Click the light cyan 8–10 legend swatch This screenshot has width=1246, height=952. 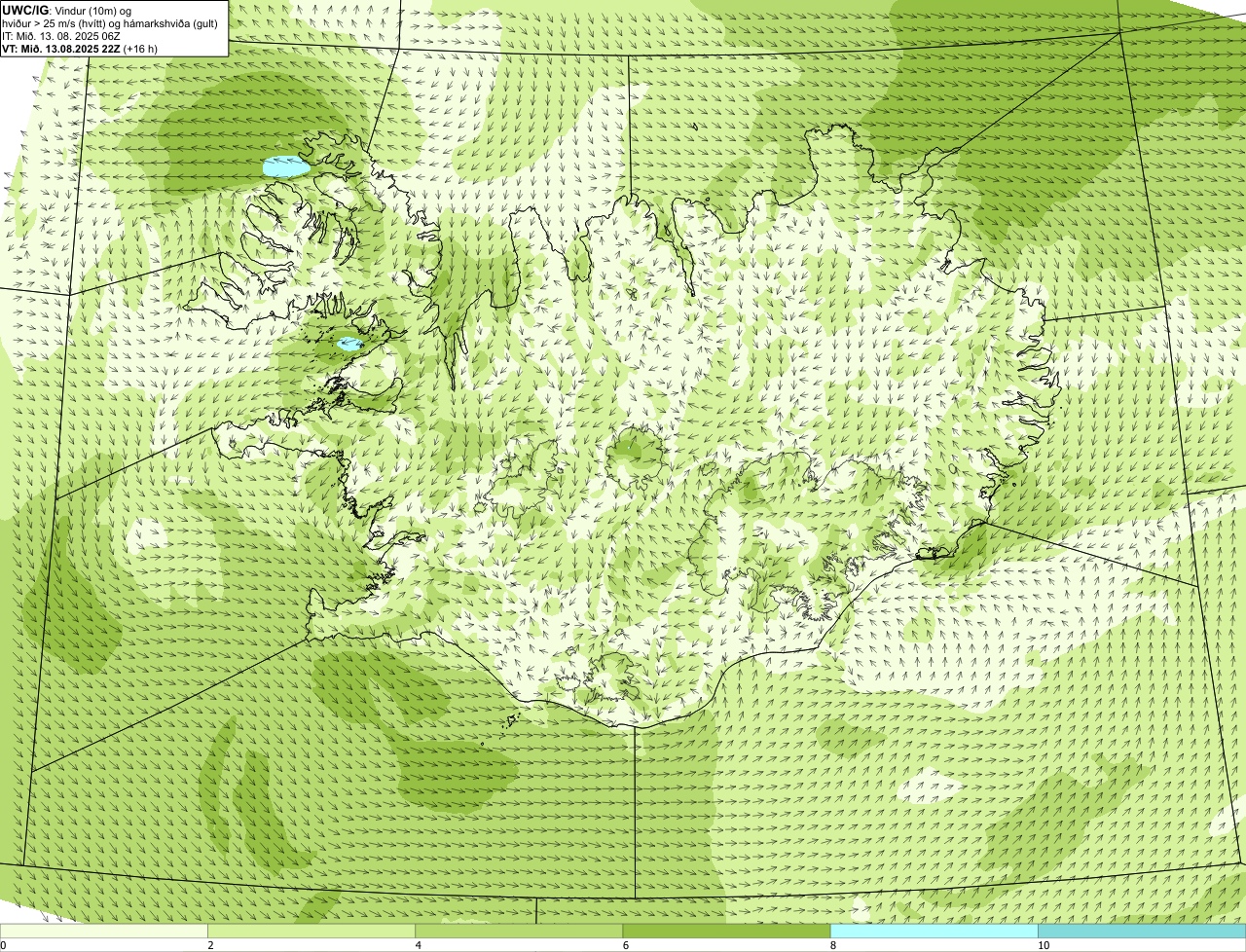click(x=934, y=932)
